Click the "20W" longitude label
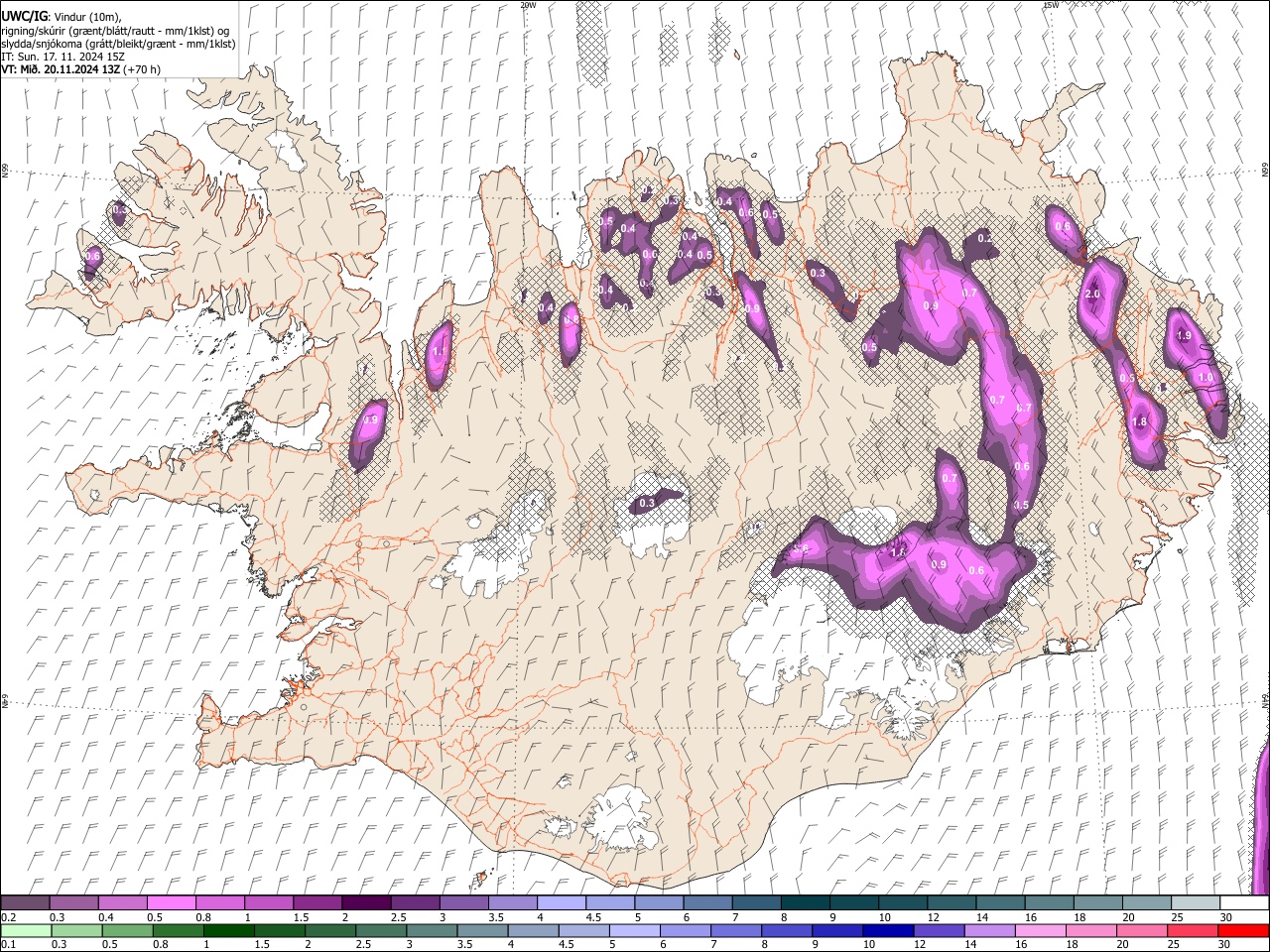 (x=528, y=5)
